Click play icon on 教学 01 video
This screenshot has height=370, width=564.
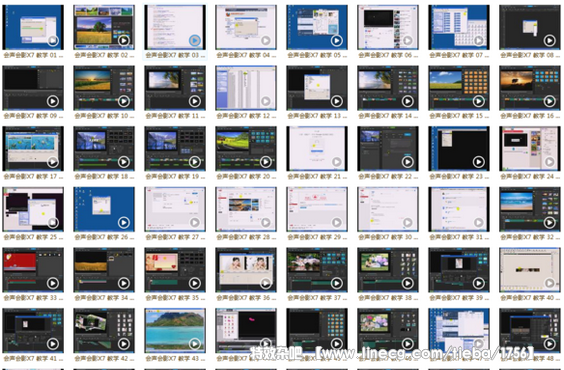53,40
